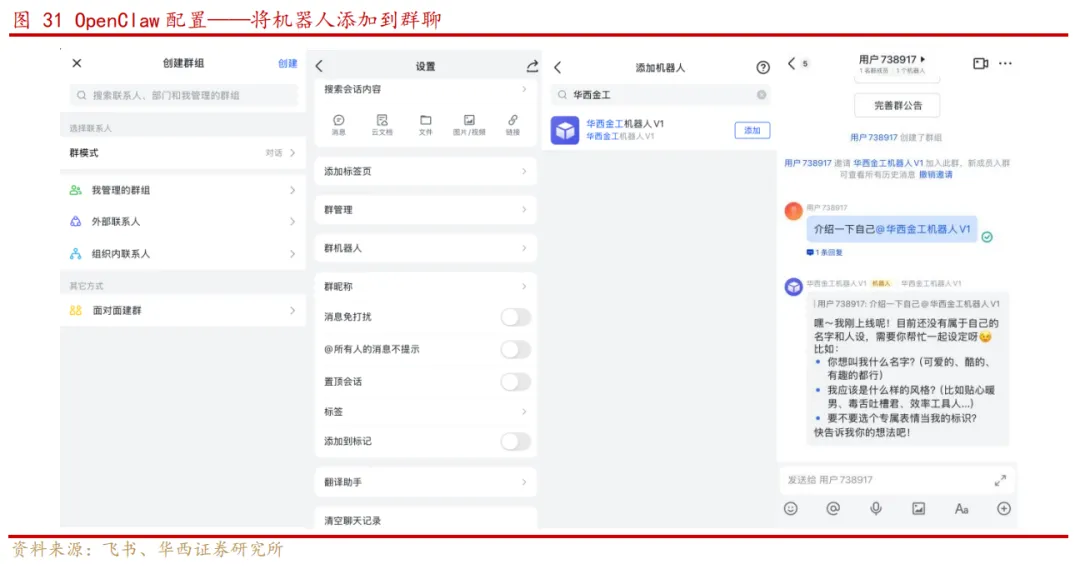
Task: Toggle 添加到标记 switch
Action: pos(516,442)
